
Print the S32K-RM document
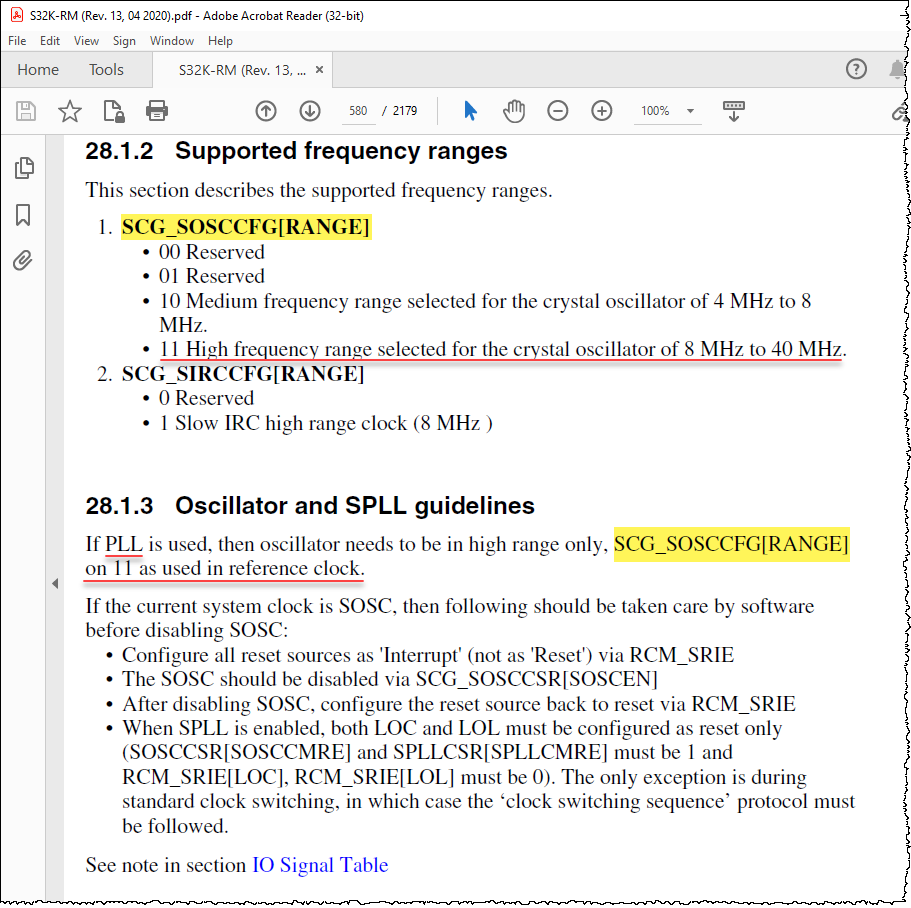pos(158,111)
